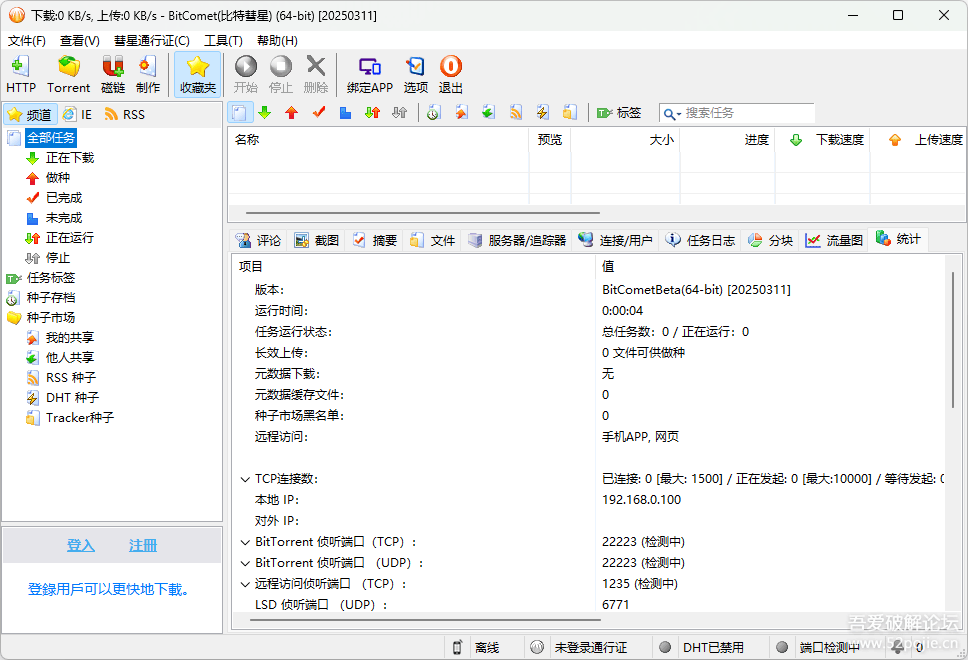
Task: Open the 服务器/追踪器 detail tab
Action: click(x=517, y=240)
